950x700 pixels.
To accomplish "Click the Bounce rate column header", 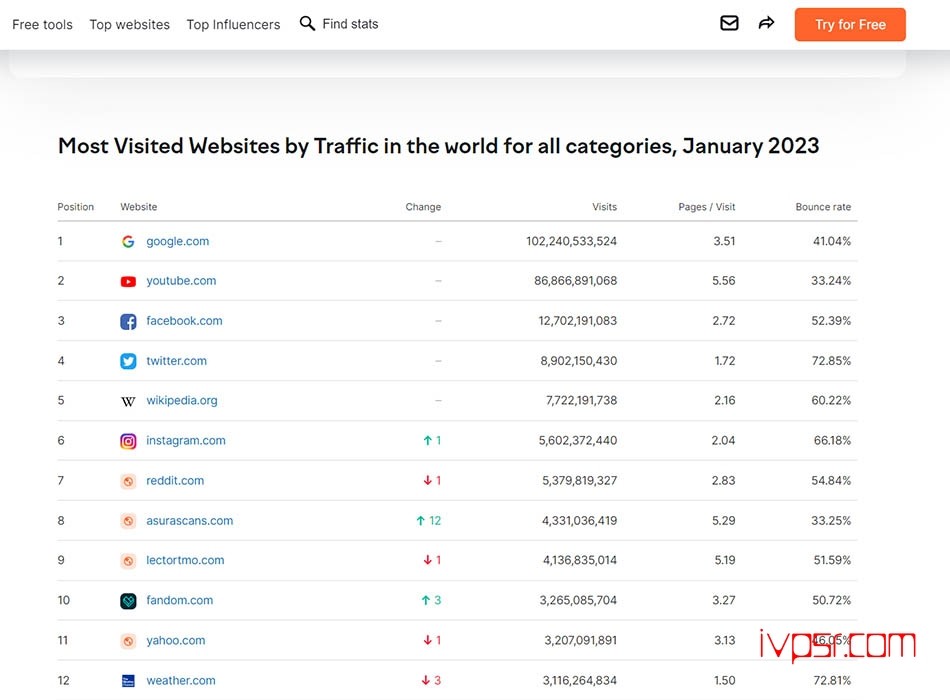I will [823, 207].
